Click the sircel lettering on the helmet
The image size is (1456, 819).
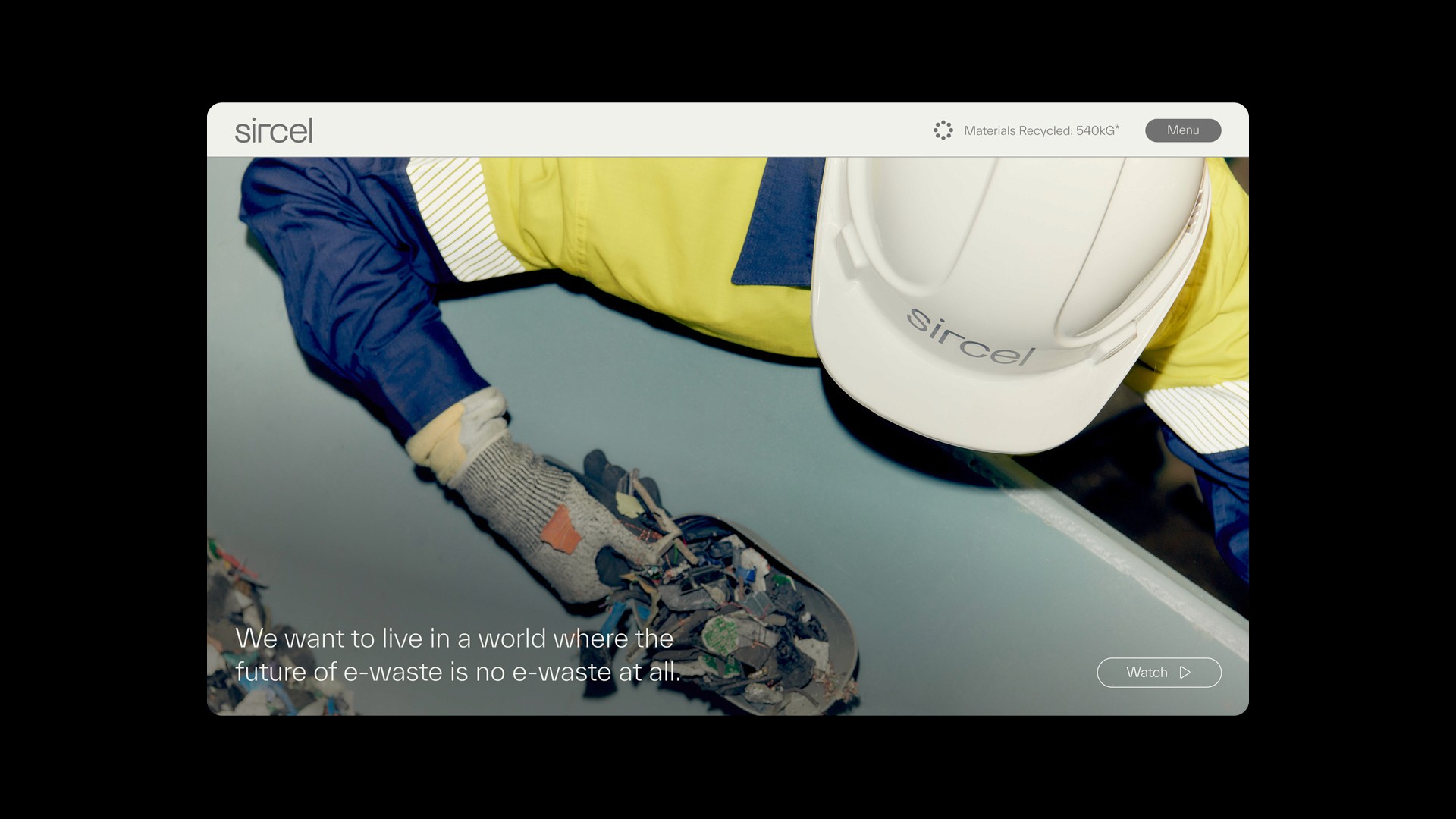(971, 339)
